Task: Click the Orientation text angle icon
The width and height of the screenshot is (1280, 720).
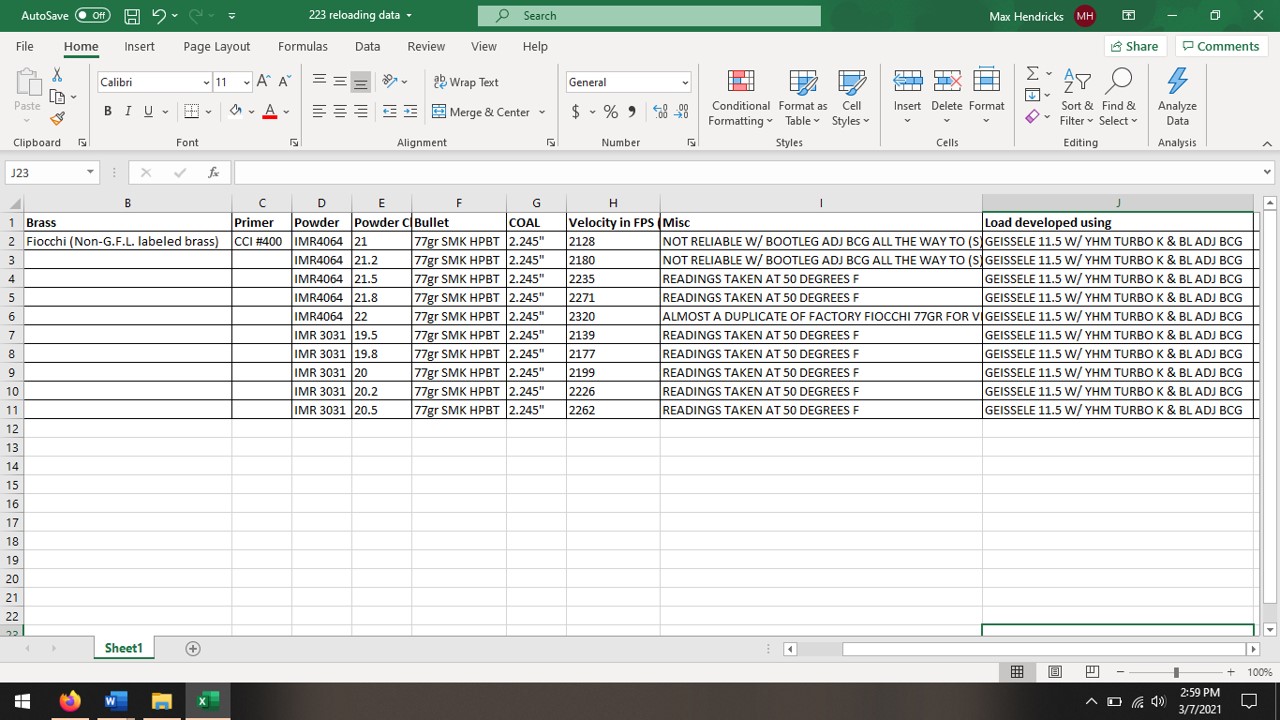Action: tap(390, 82)
